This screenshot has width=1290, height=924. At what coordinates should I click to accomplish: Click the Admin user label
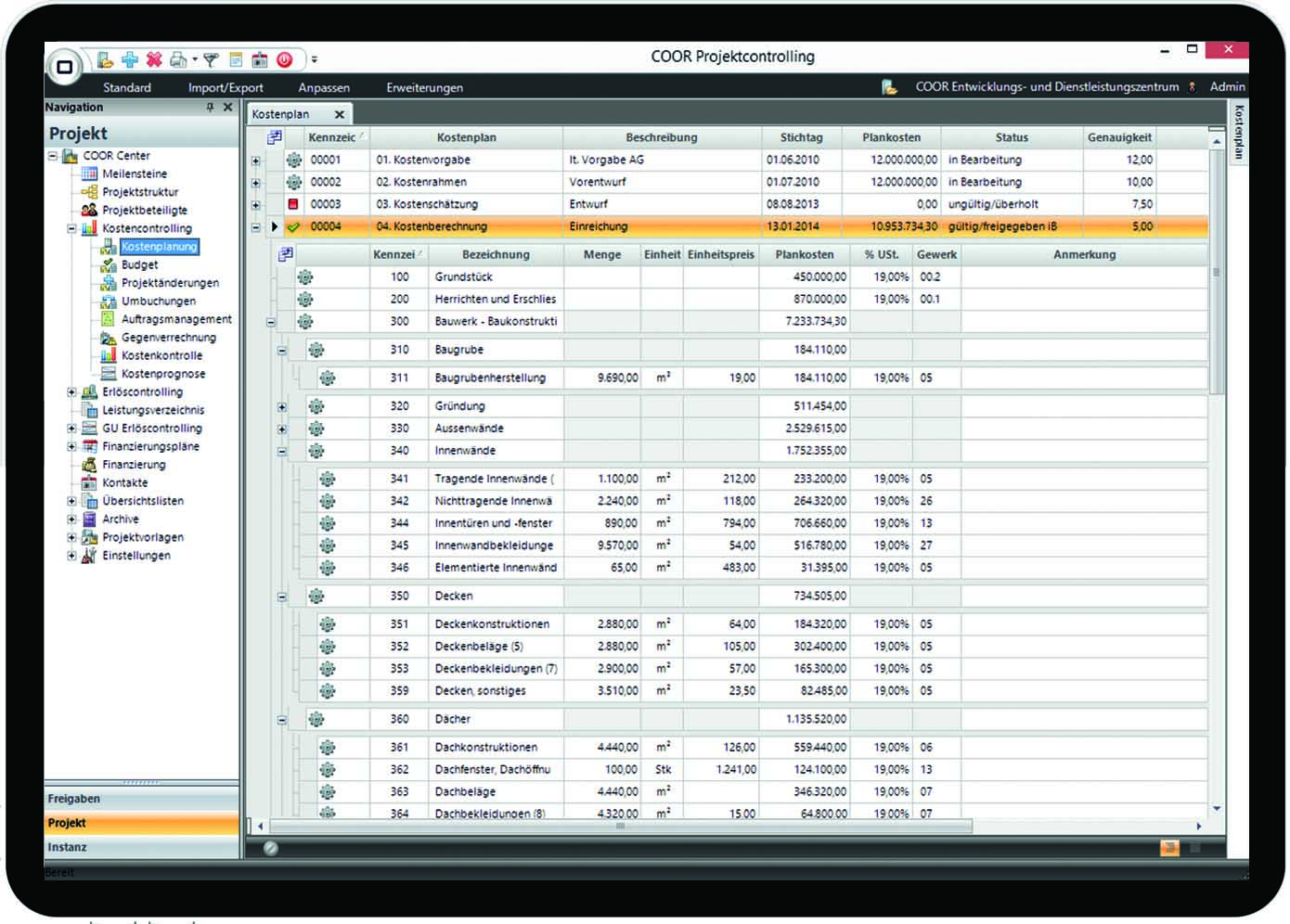click(1227, 86)
